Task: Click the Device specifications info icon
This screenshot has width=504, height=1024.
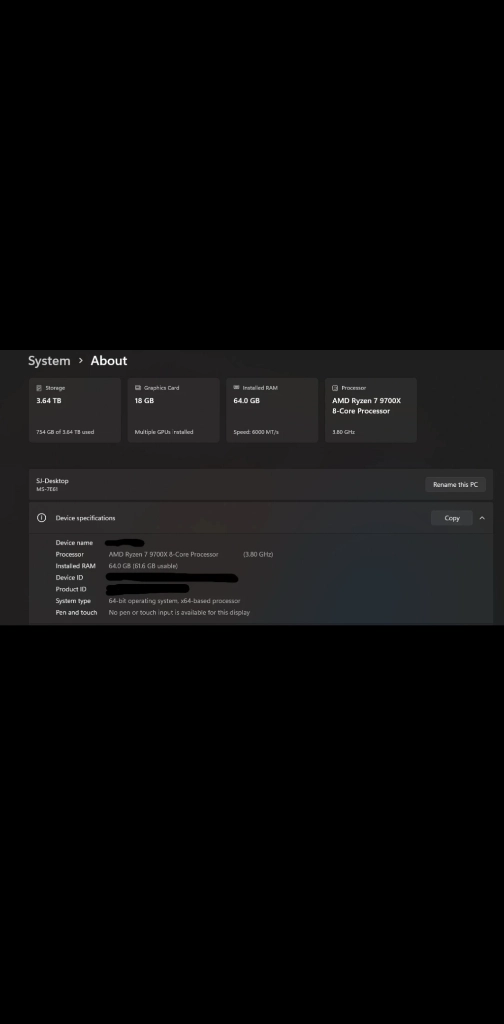Action: point(42,518)
